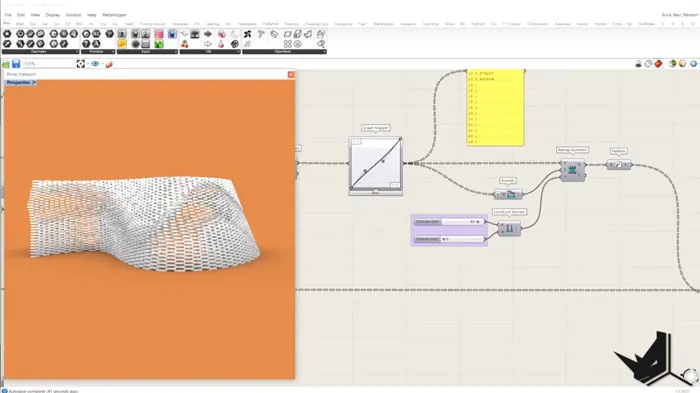Click the red sketch brush icon
Viewport: 700px width, 393px height.
coord(109,64)
